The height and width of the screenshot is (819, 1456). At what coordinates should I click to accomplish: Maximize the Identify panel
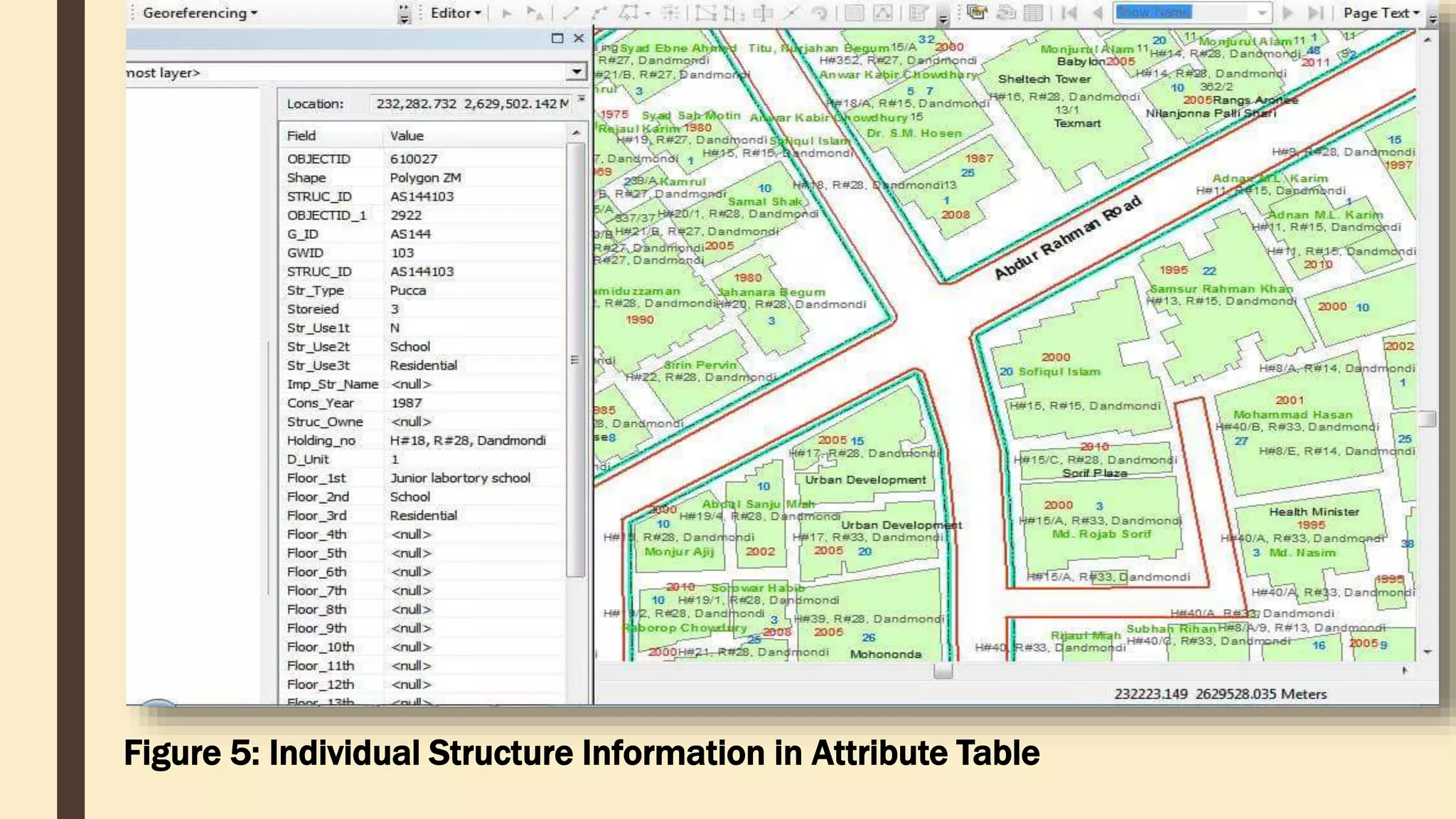pos(557,38)
